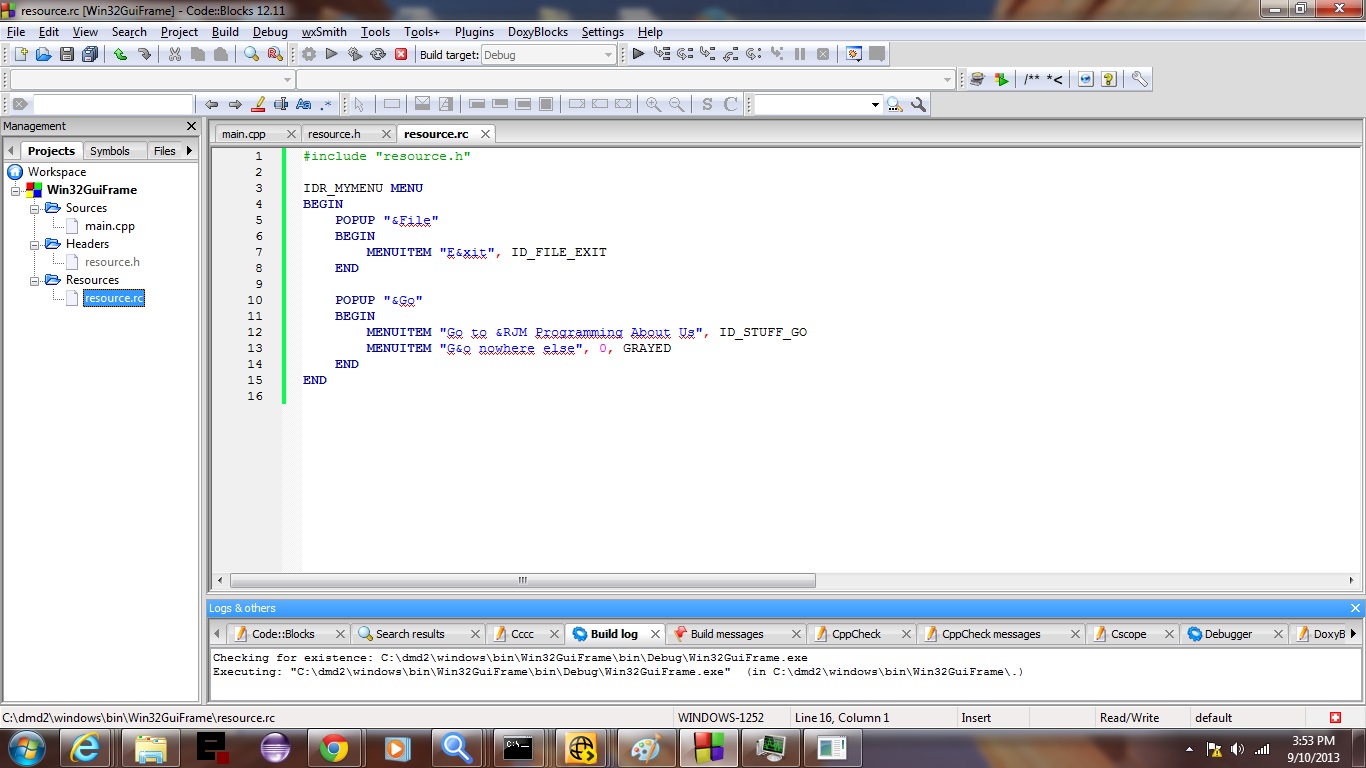Undo the last edit
The image size is (1366, 768).
coord(120,54)
